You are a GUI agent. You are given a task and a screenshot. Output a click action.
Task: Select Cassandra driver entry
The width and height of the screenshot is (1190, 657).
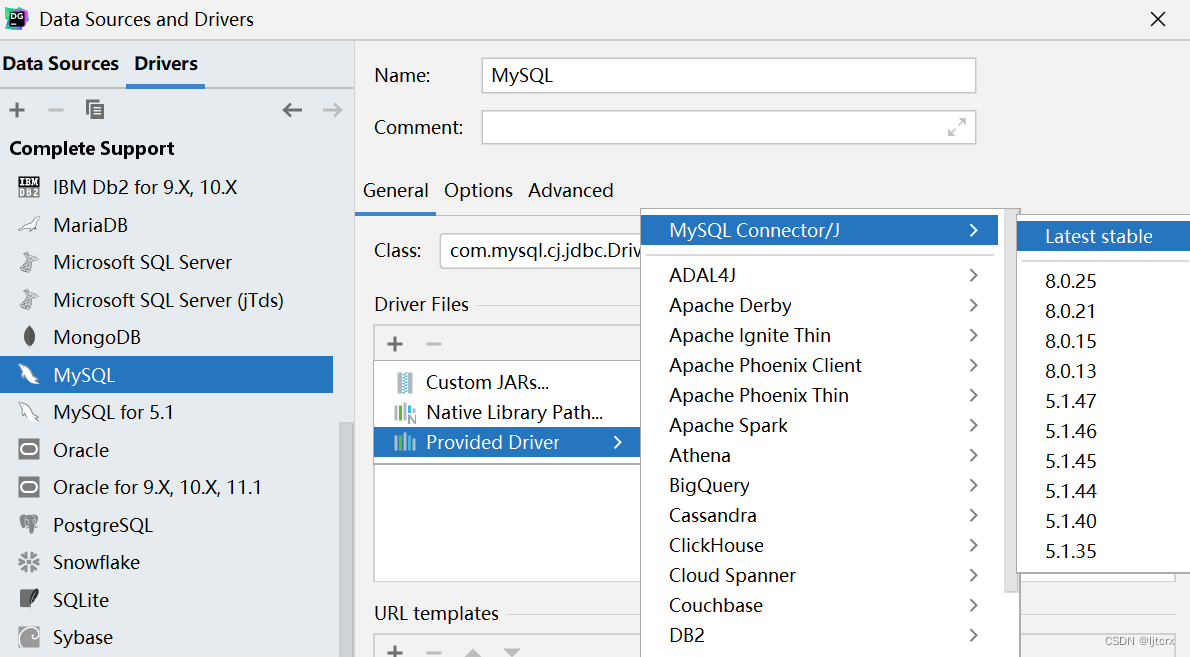coord(820,516)
